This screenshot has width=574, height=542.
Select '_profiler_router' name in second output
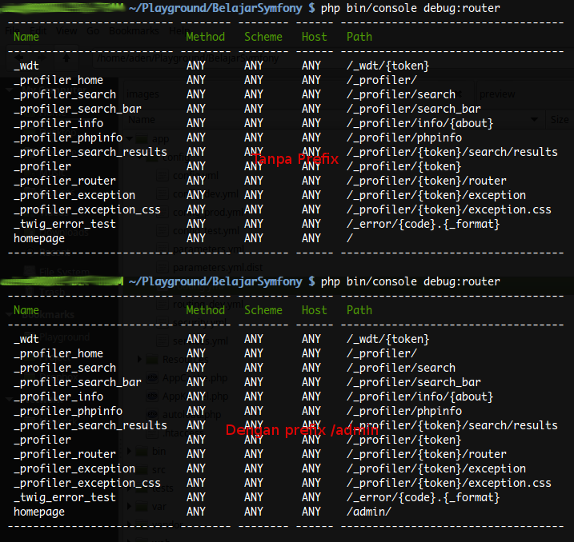click(x=64, y=454)
